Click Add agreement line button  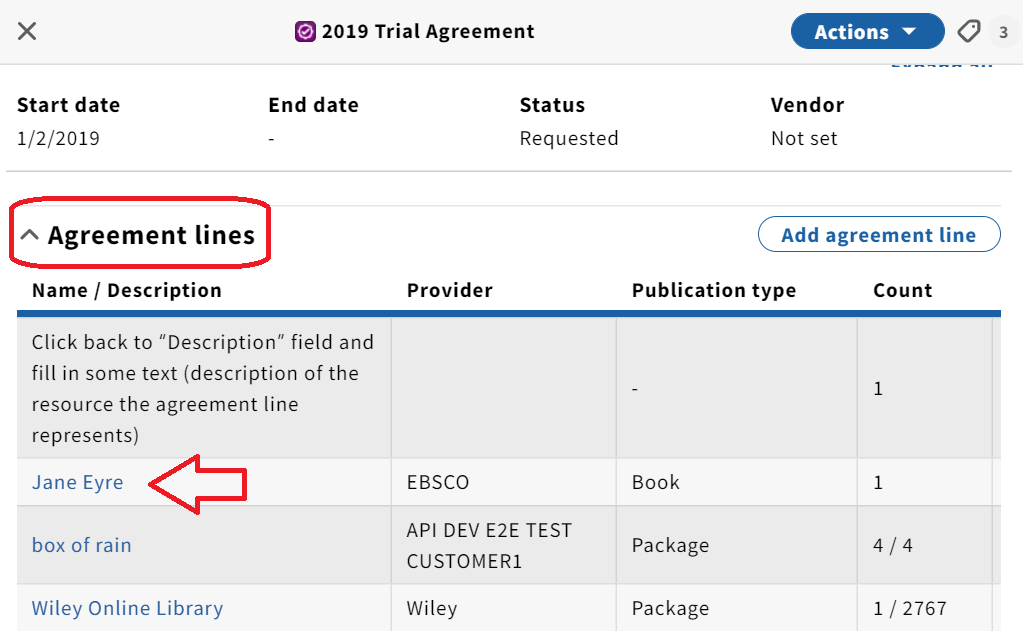[x=879, y=234]
